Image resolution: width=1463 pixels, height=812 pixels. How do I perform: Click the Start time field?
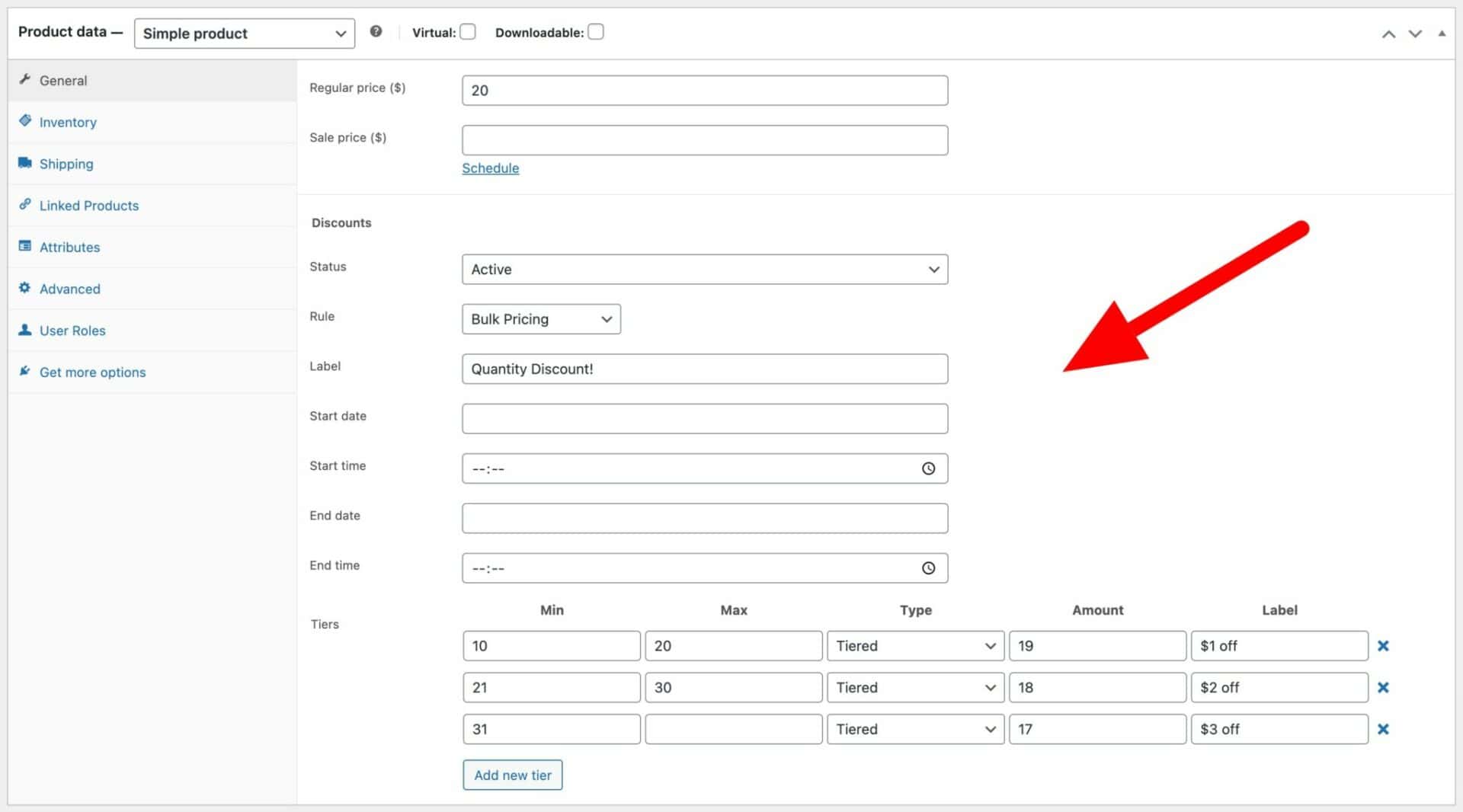pyautogui.click(x=705, y=468)
